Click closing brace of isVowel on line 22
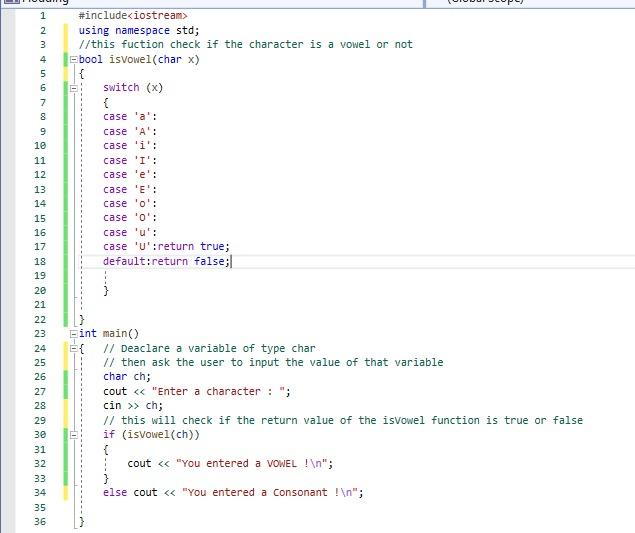Viewport: 635px width, 533px height. (x=81, y=320)
